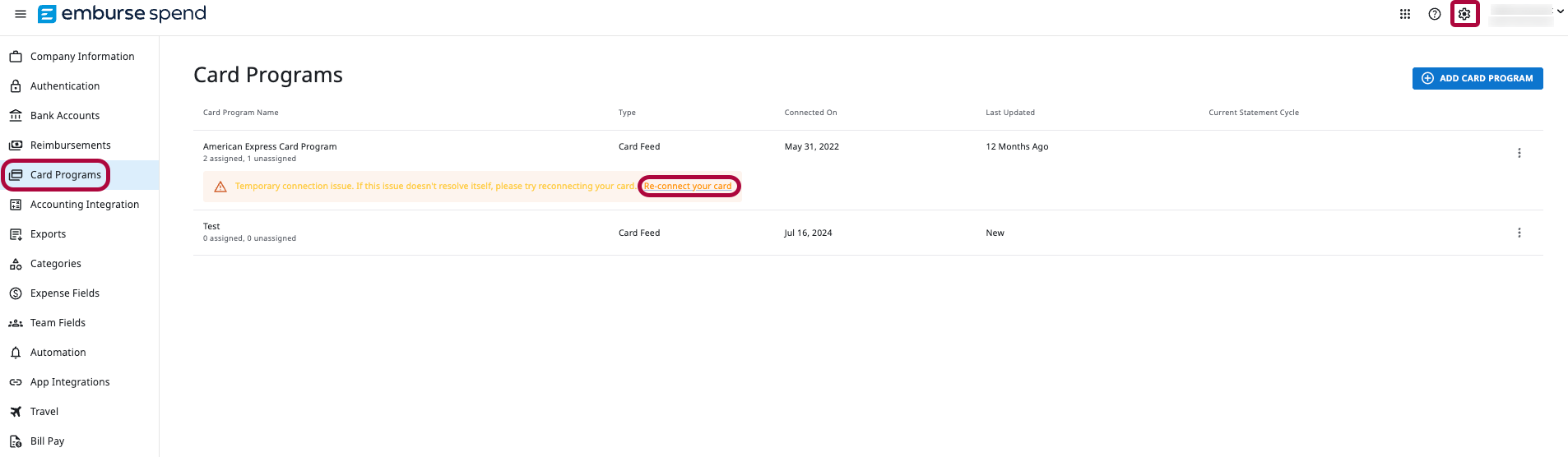Click the help question mark icon
This screenshot has height=457, width=1568.
click(x=1435, y=14)
